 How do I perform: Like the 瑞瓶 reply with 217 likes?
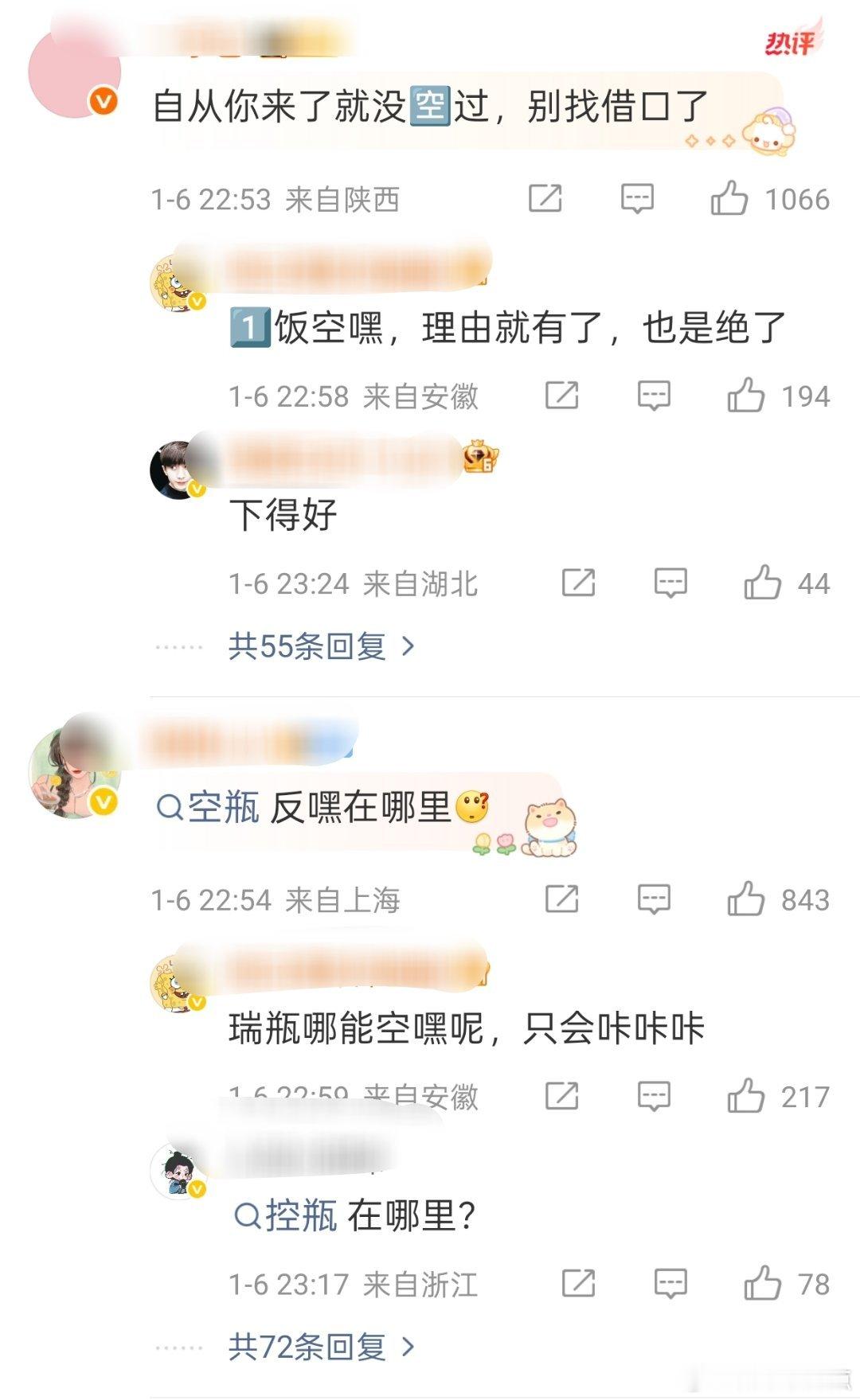pyautogui.click(x=745, y=1096)
